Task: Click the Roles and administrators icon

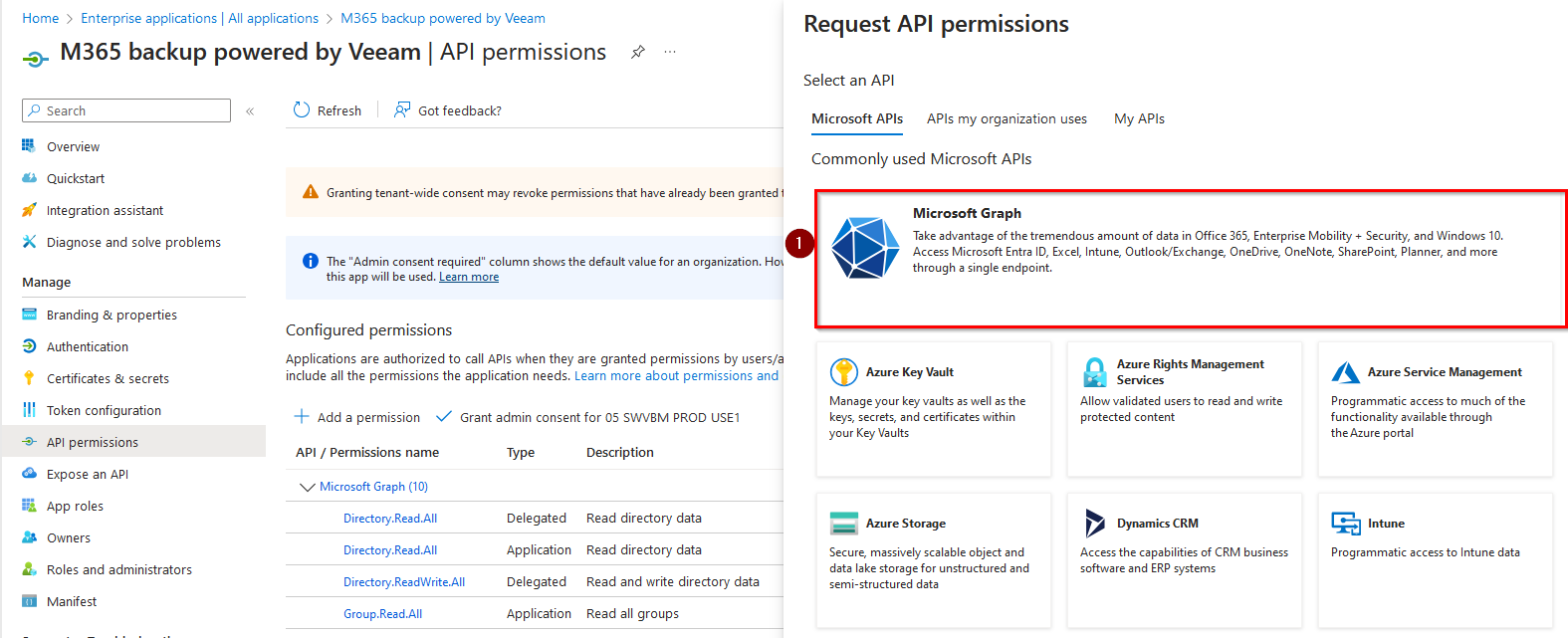Action: (29, 569)
